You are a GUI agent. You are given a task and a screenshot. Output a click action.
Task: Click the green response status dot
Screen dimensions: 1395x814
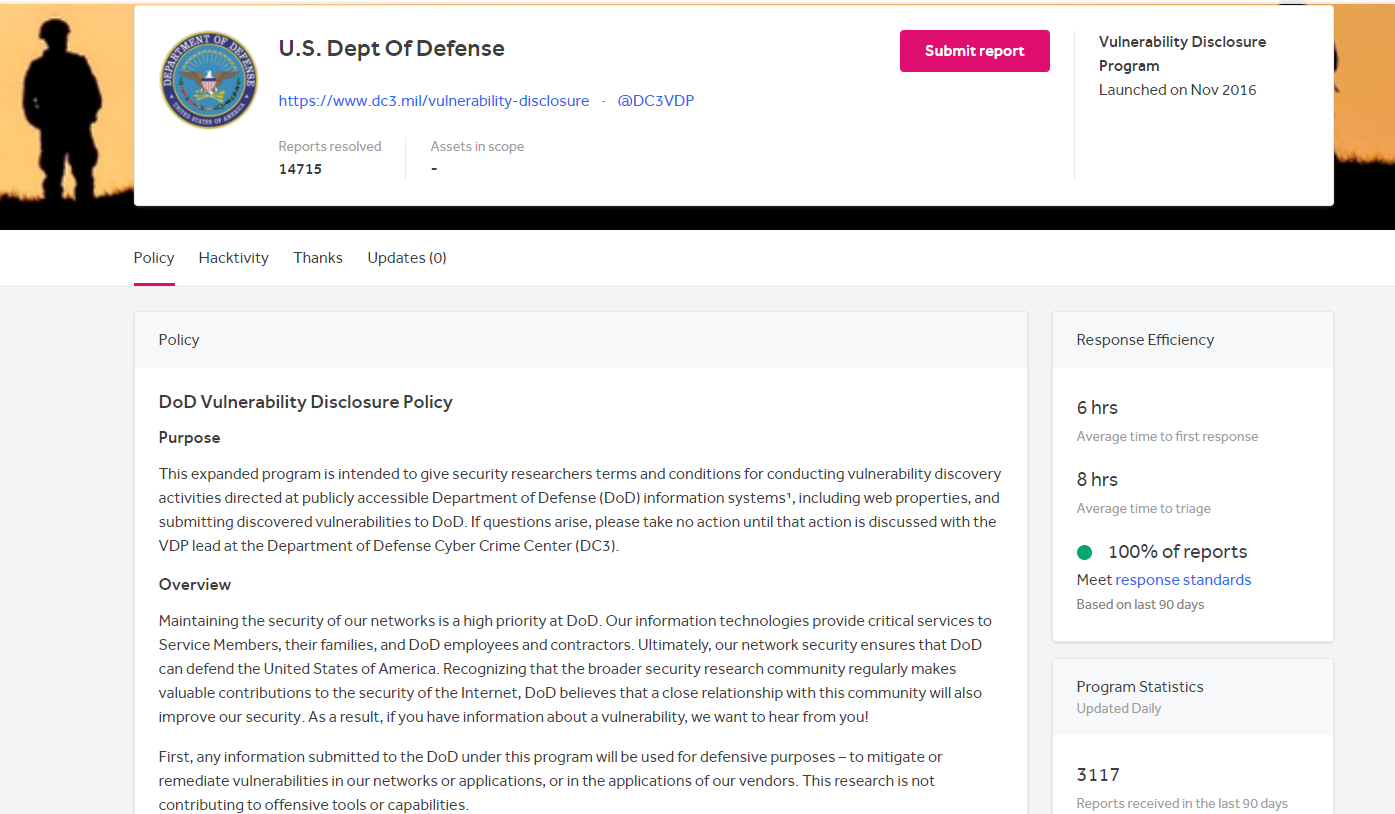[1084, 552]
